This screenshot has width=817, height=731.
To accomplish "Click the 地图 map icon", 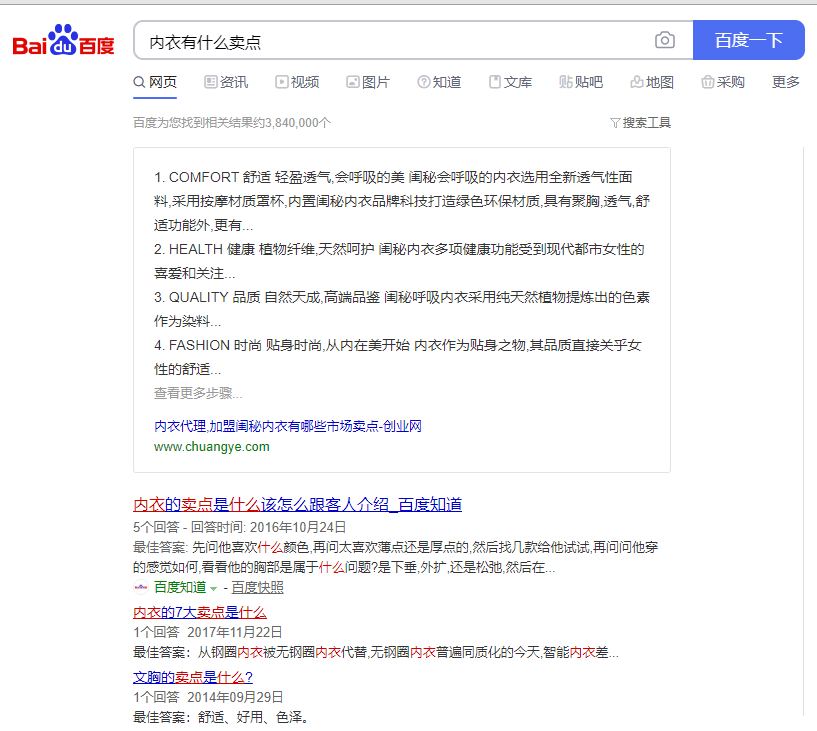I will (637, 82).
